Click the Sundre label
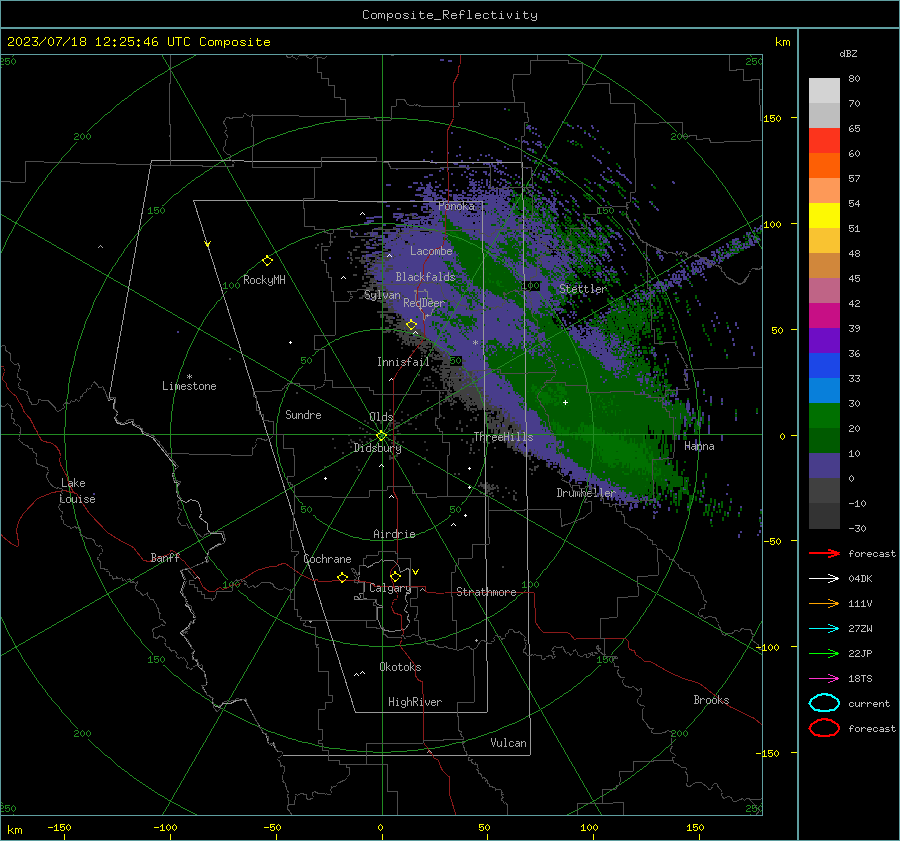 303,414
